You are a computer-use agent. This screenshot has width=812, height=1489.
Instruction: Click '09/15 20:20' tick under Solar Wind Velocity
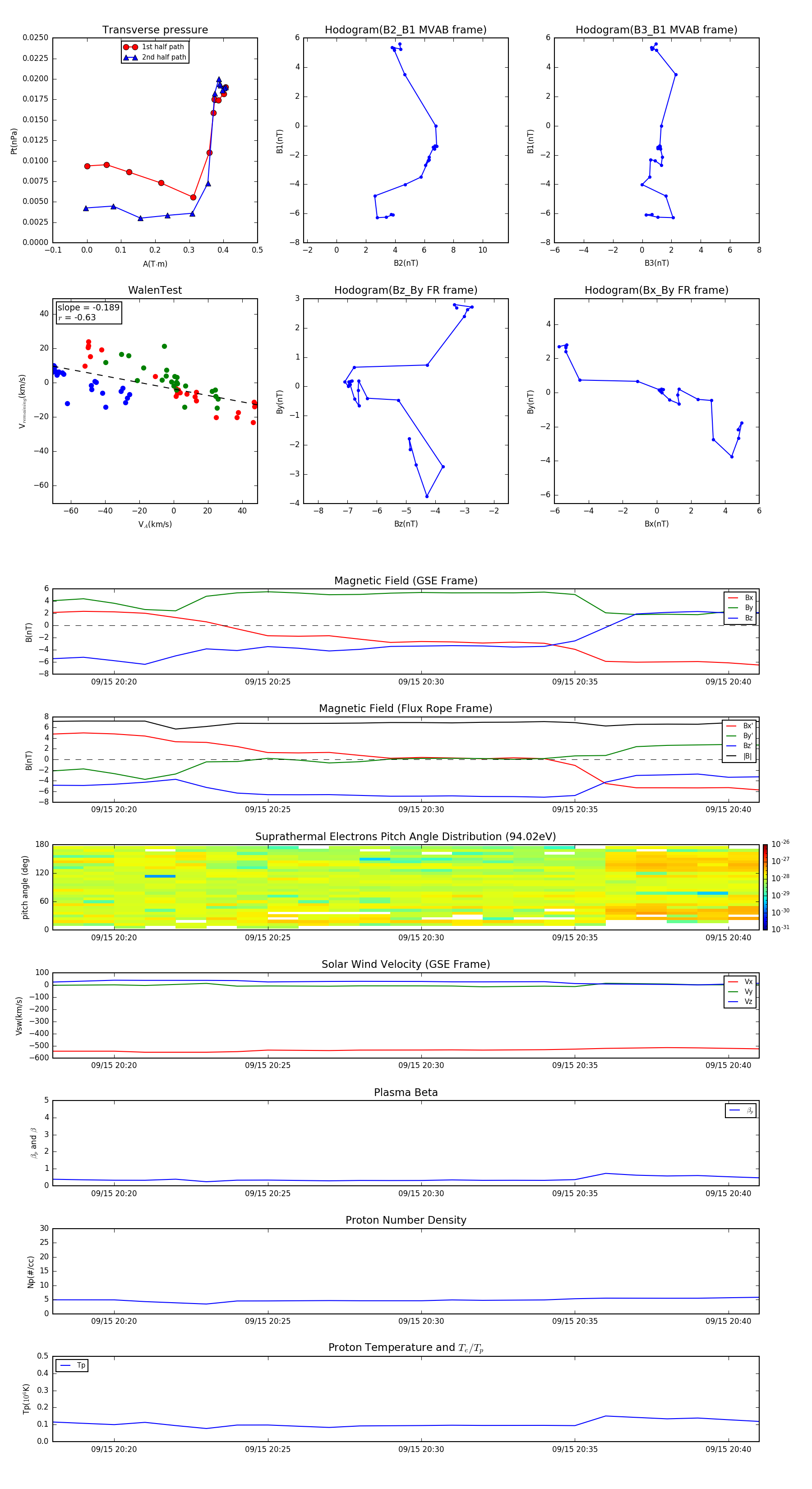coord(114,1065)
